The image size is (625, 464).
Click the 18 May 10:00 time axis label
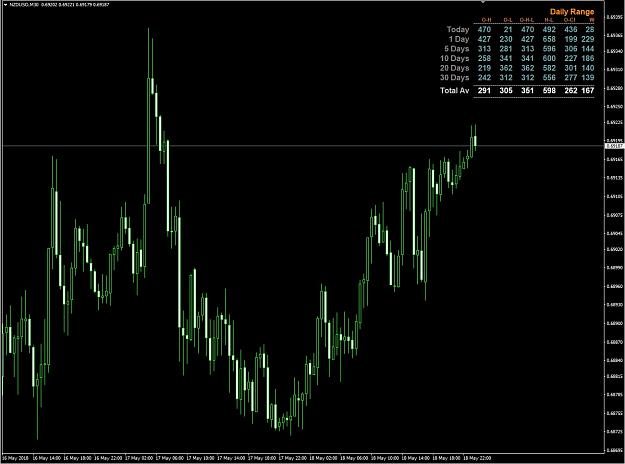point(385,458)
